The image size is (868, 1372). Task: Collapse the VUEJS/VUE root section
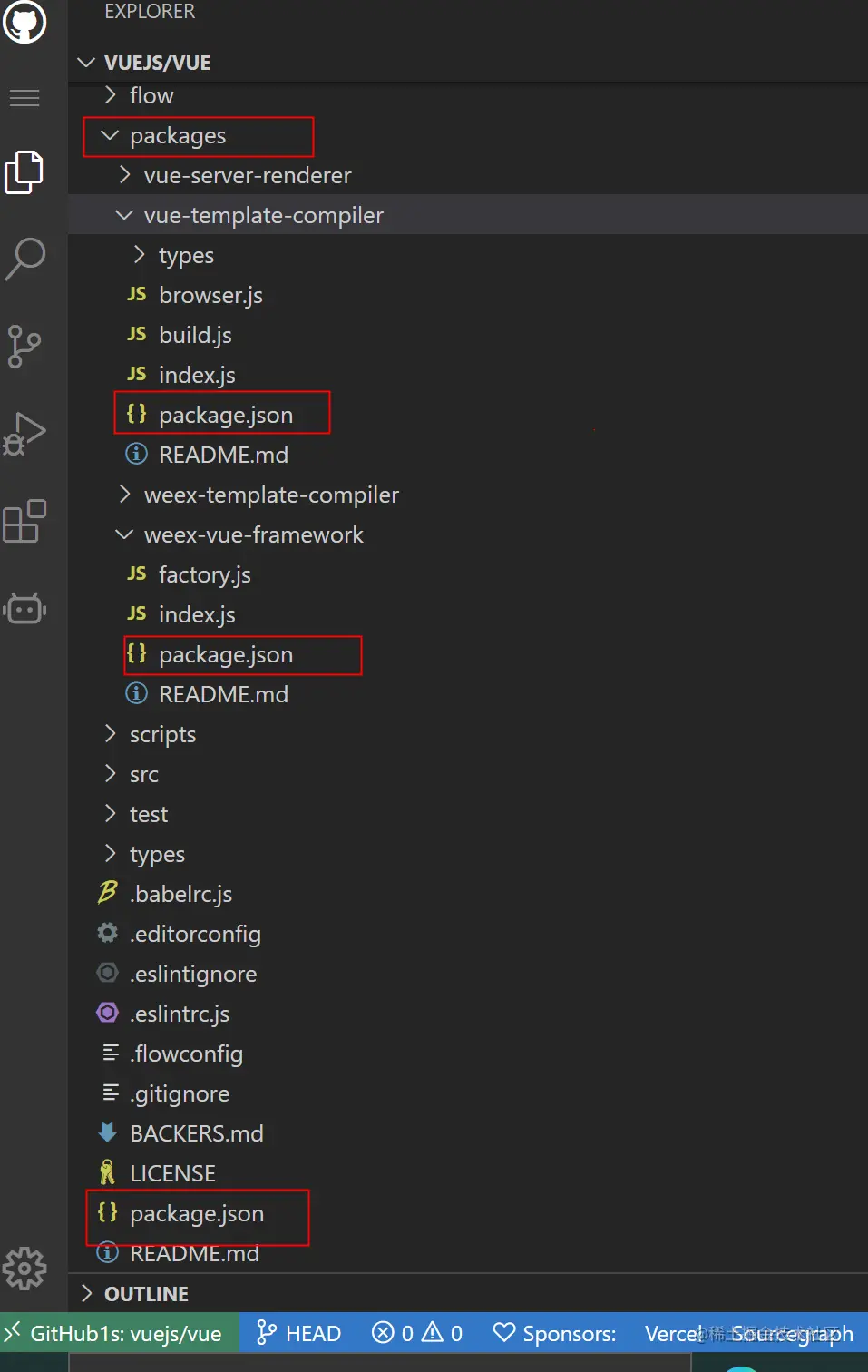tap(468, 63)
